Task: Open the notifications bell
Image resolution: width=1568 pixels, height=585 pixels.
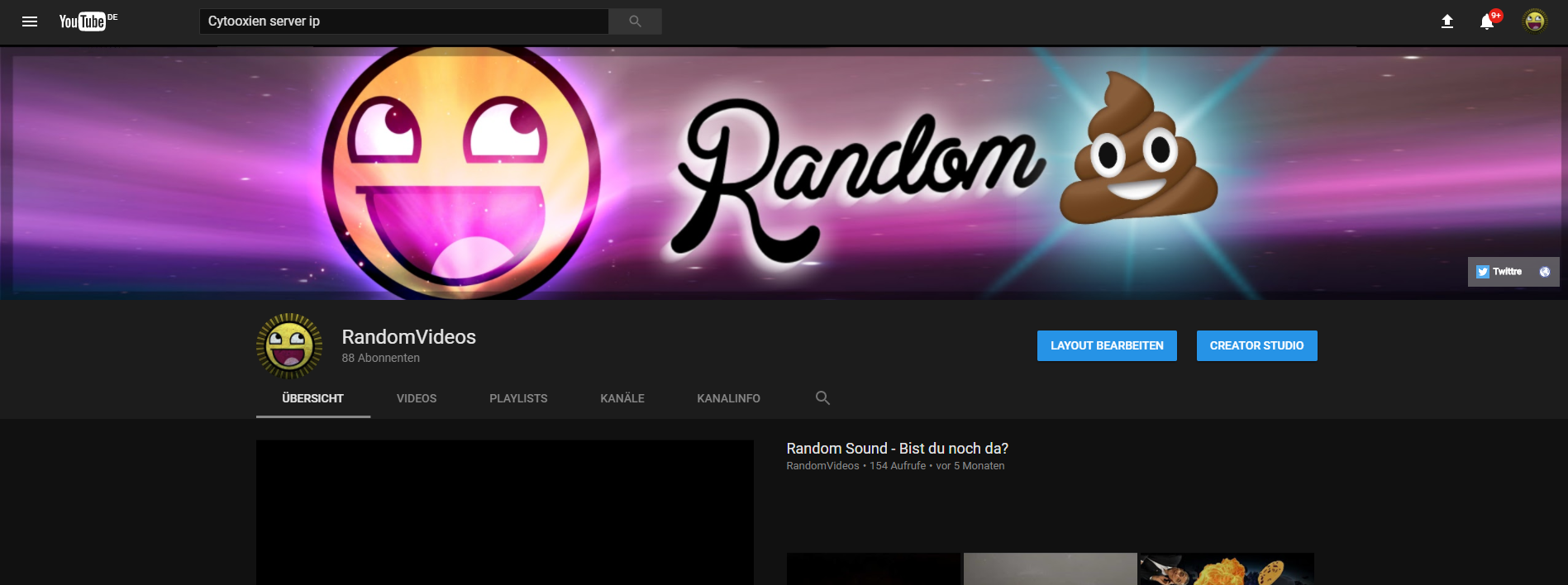Action: pos(1487,21)
